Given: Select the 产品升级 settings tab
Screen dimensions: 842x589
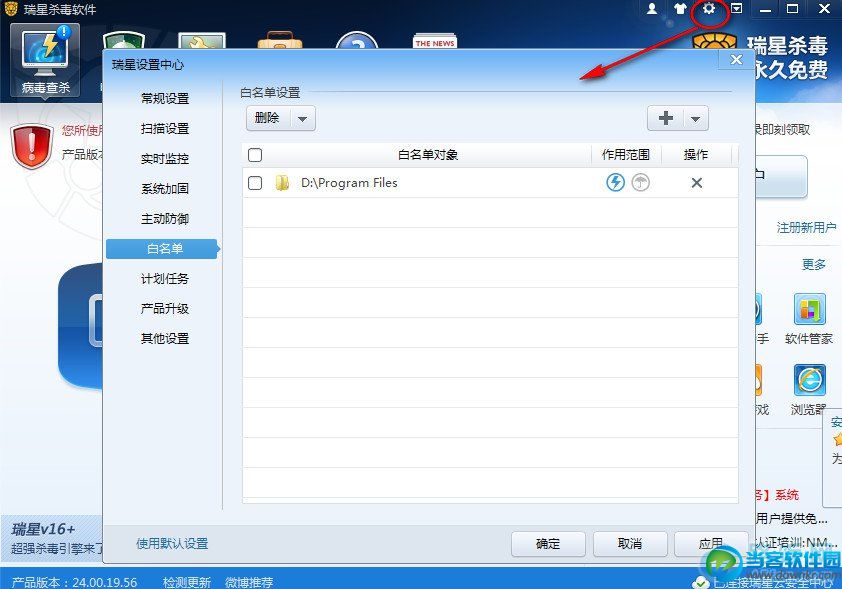Looking at the screenshot, I should [164, 309].
